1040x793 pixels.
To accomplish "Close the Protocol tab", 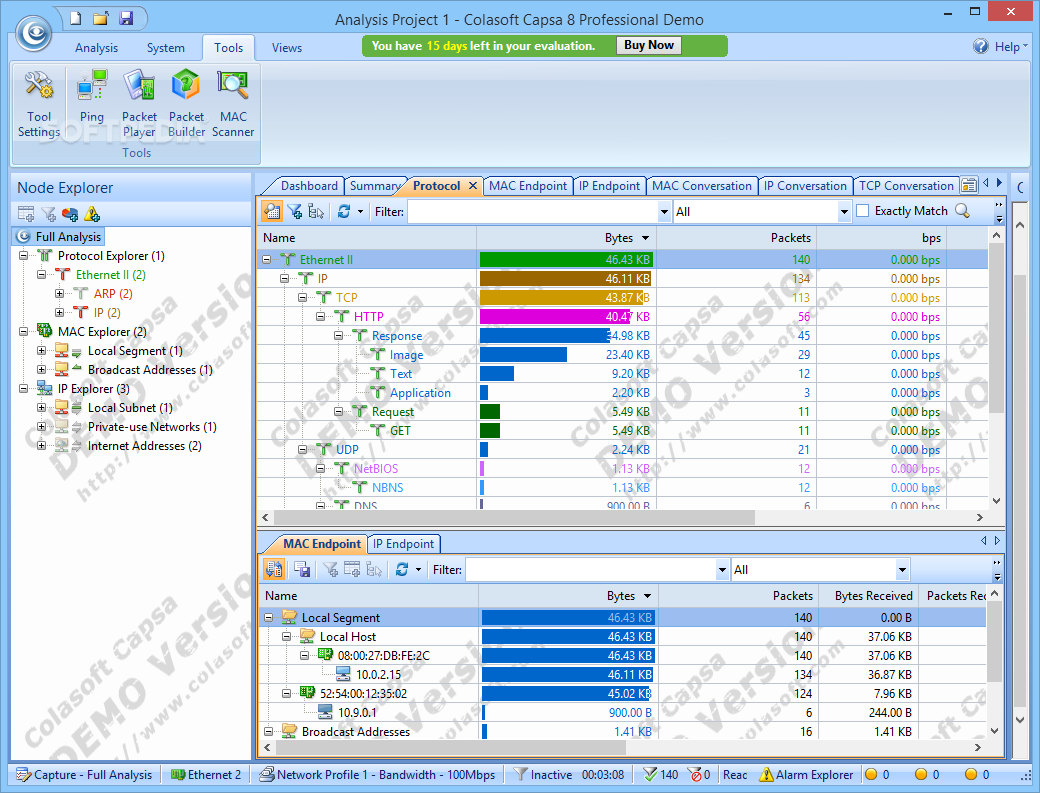I will 473,186.
